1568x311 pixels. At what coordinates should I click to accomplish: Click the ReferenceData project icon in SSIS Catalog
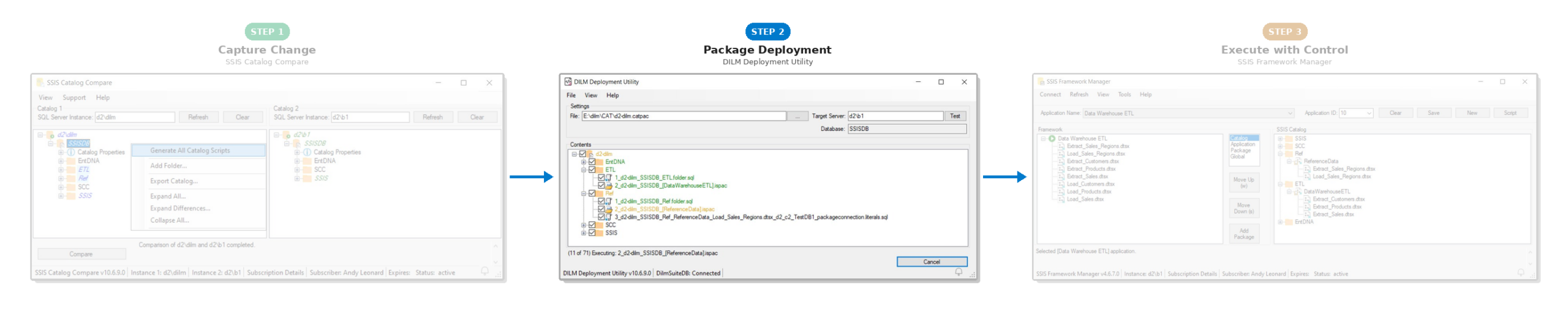point(1297,162)
